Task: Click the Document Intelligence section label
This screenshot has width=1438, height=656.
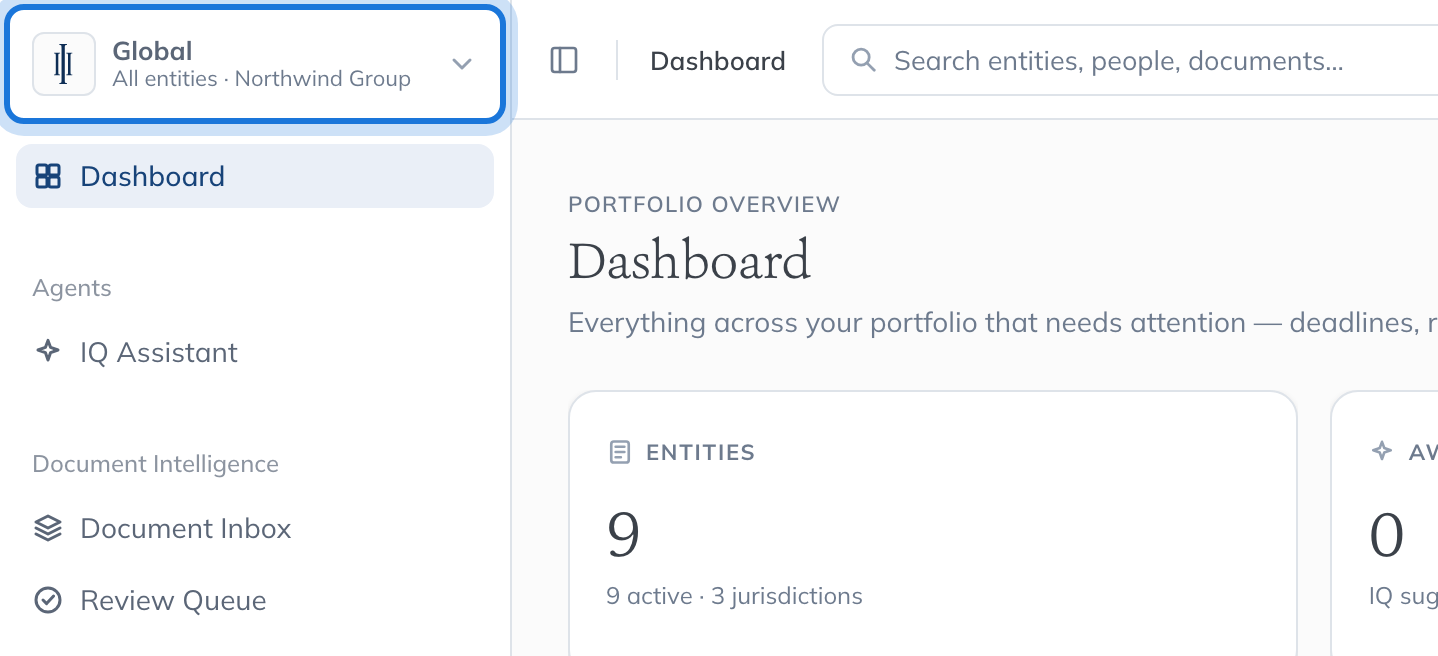Action: pyautogui.click(x=156, y=464)
